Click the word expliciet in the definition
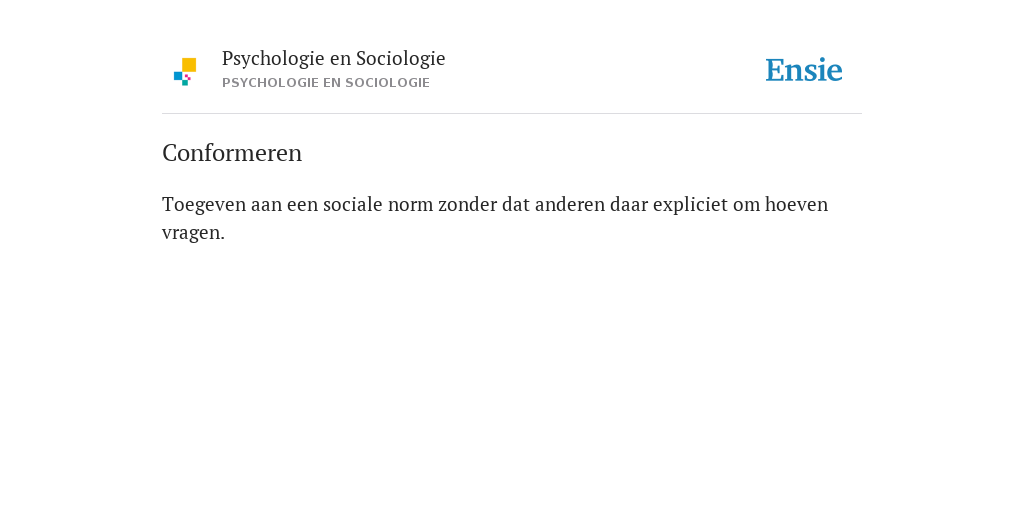This screenshot has width=1024, height=512. (690, 205)
